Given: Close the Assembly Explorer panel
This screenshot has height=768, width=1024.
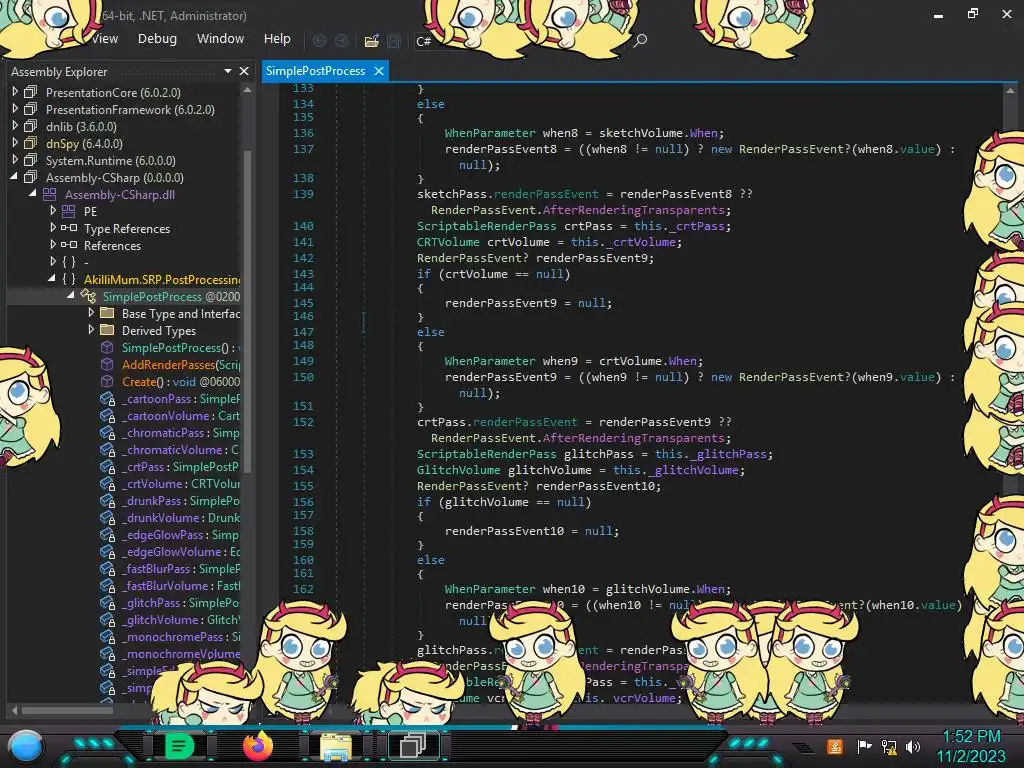Looking at the screenshot, I should point(244,71).
